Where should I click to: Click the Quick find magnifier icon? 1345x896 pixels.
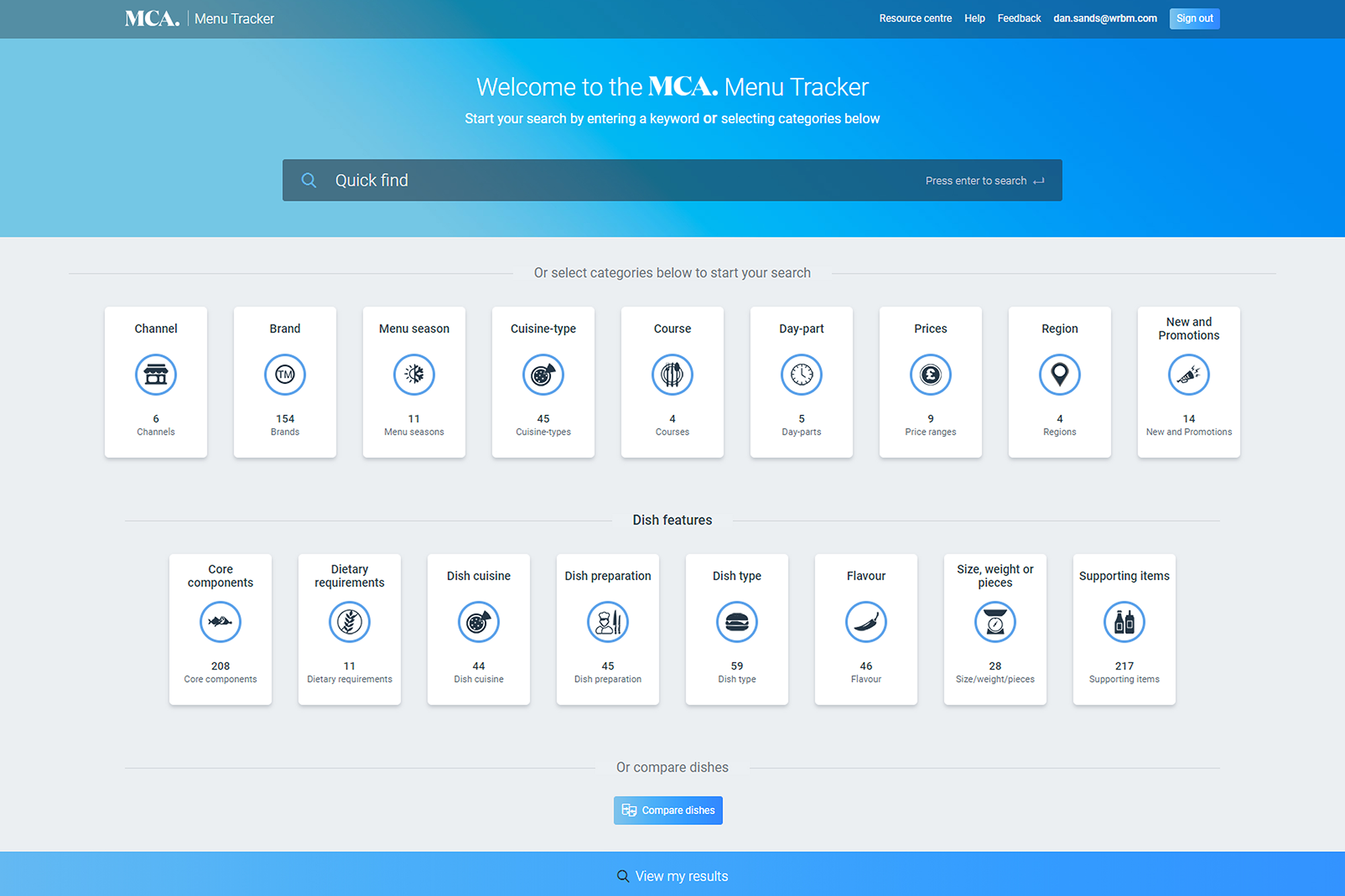click(x=309, y=180)
